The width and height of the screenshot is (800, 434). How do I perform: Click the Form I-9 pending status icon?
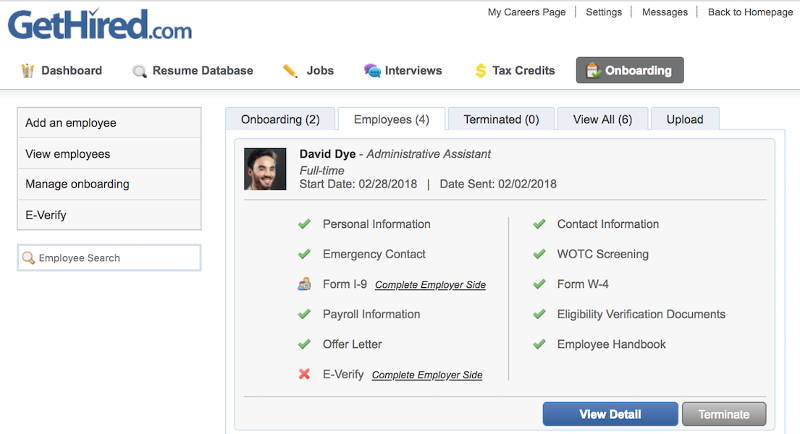(x=304, y=284)
